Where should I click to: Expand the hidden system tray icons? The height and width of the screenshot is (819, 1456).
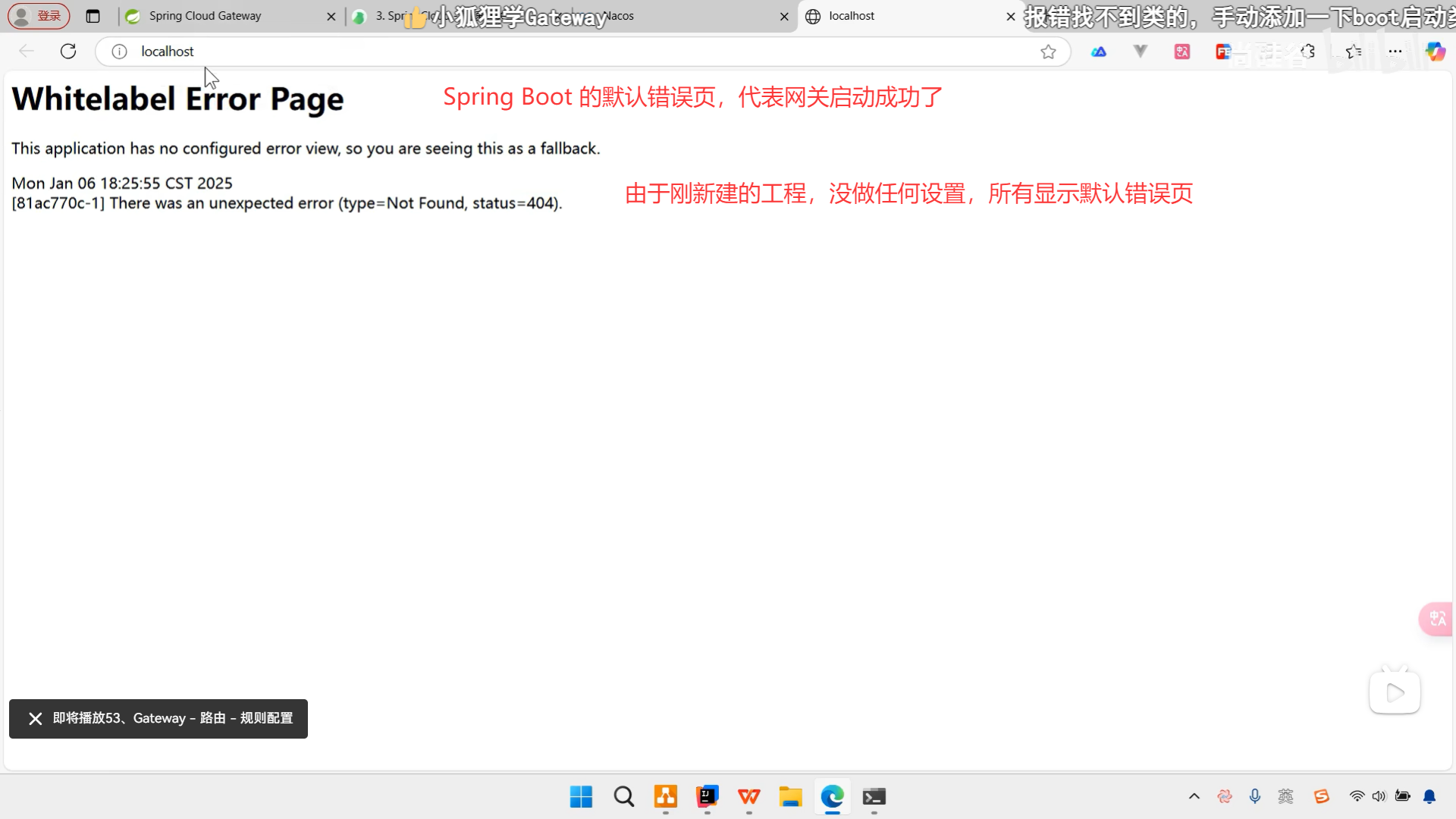click(x=1194, y=796)
